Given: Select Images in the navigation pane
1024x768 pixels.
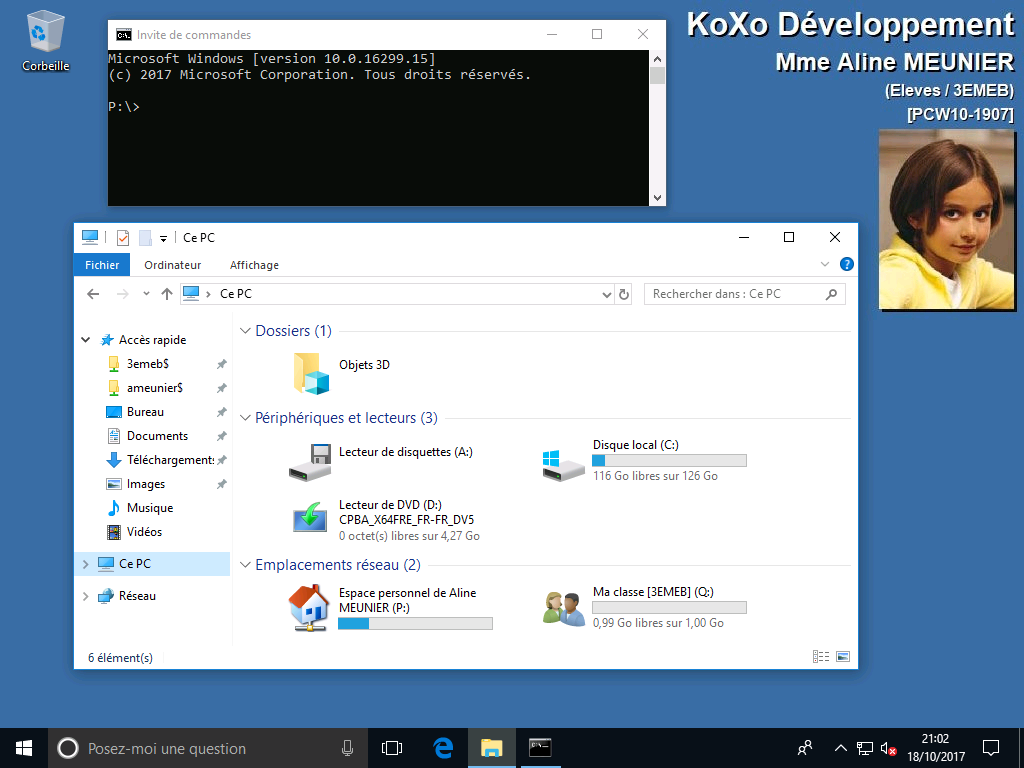Looking at the screenshot, I should coord(146,484).
